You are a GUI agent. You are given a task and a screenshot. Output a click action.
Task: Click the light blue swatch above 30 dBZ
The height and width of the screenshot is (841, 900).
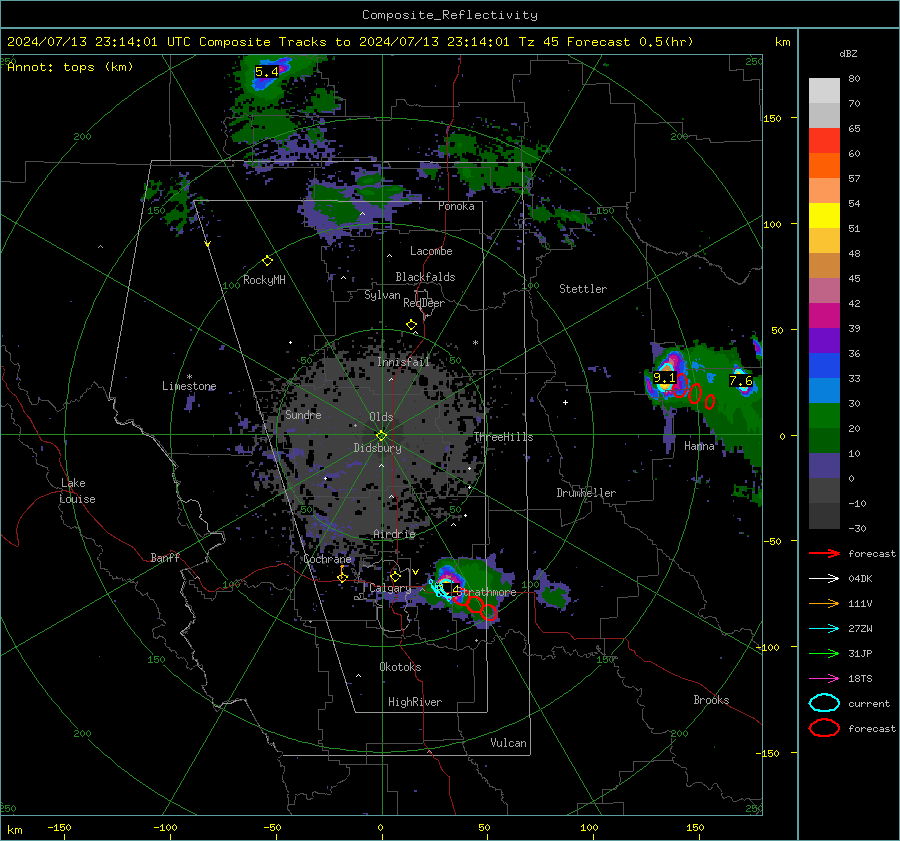[x=824, y=390]
